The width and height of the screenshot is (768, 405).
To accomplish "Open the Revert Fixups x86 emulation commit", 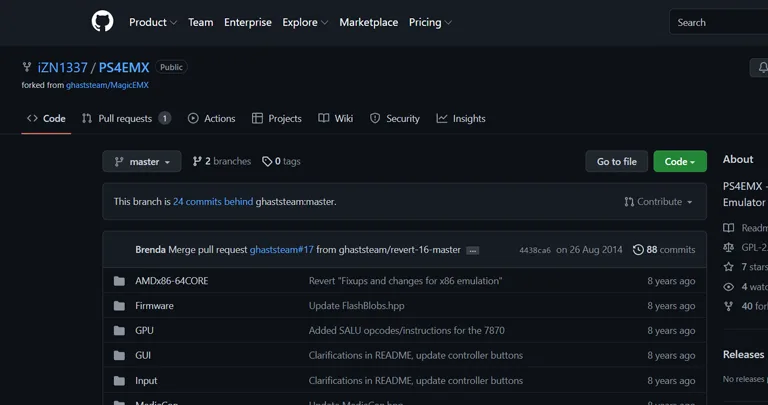I will (x=406, y=281).
